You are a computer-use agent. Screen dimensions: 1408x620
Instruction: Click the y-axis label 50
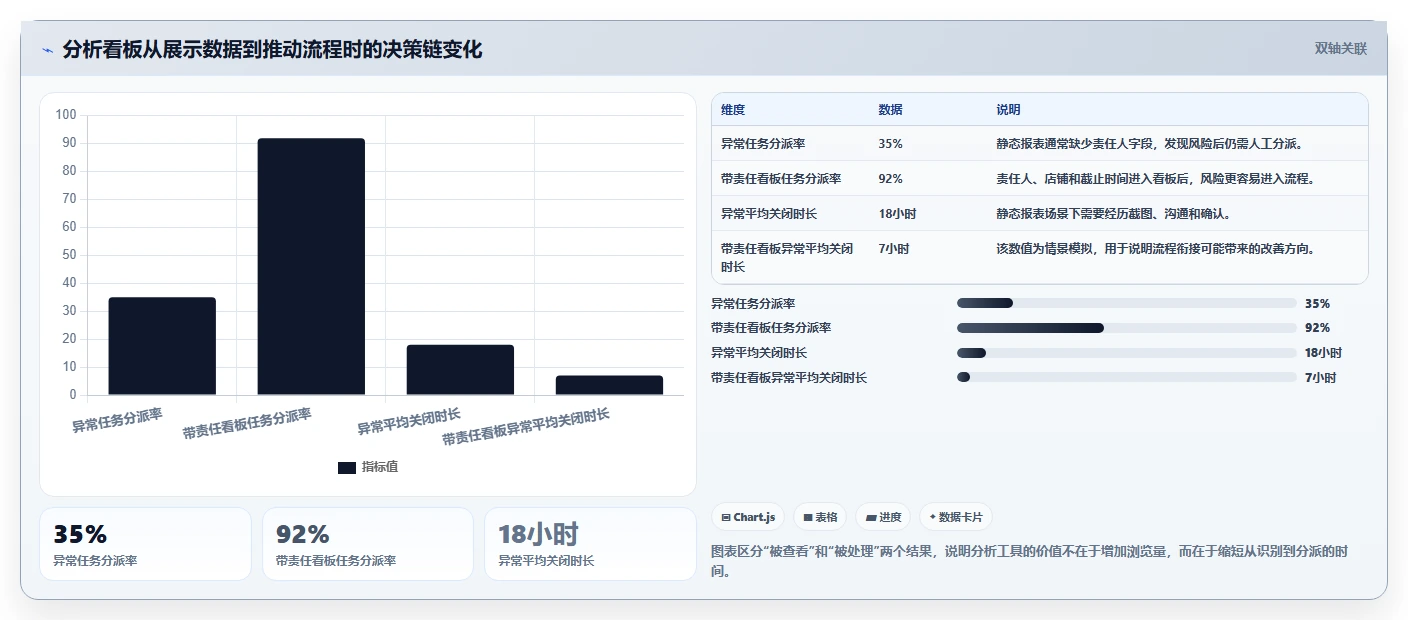click(x=69, y=255)
